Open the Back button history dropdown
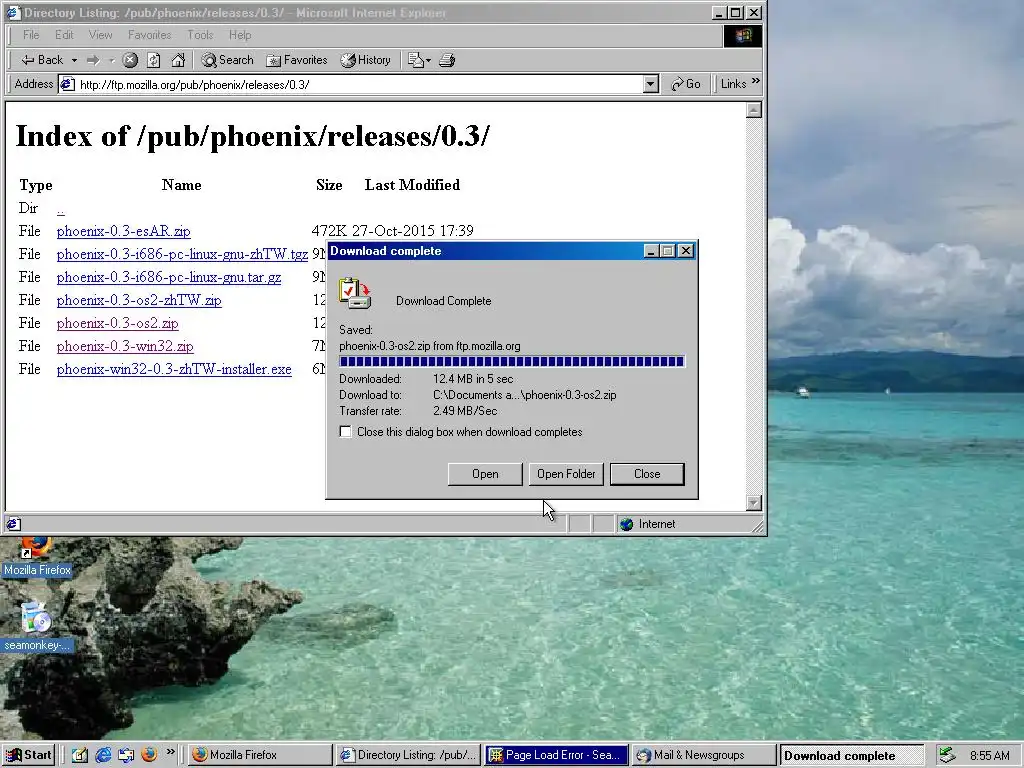1024x768 pixels. pyautogui.click(x=74, y=60)
